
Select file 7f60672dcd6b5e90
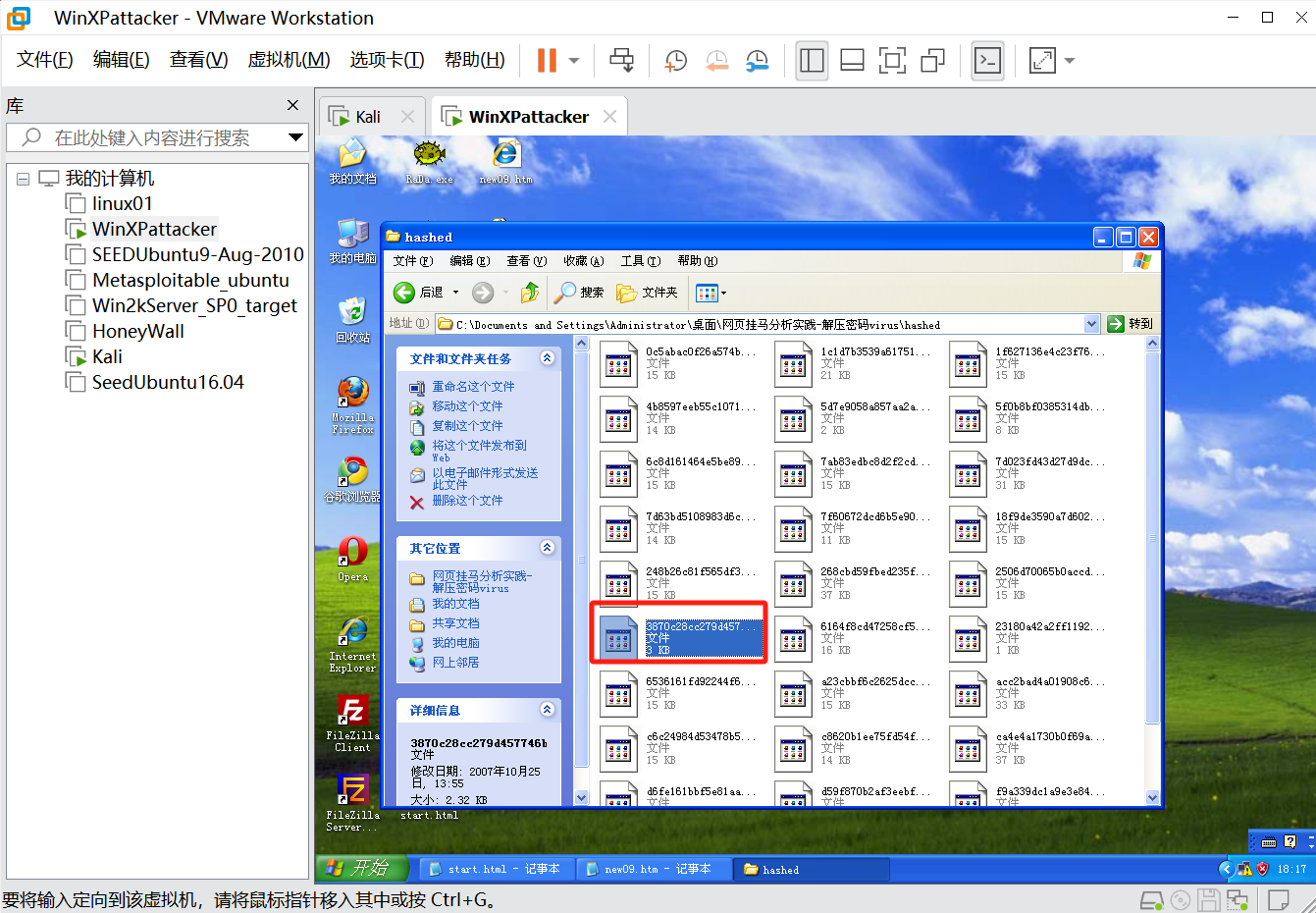coord(854,528)
